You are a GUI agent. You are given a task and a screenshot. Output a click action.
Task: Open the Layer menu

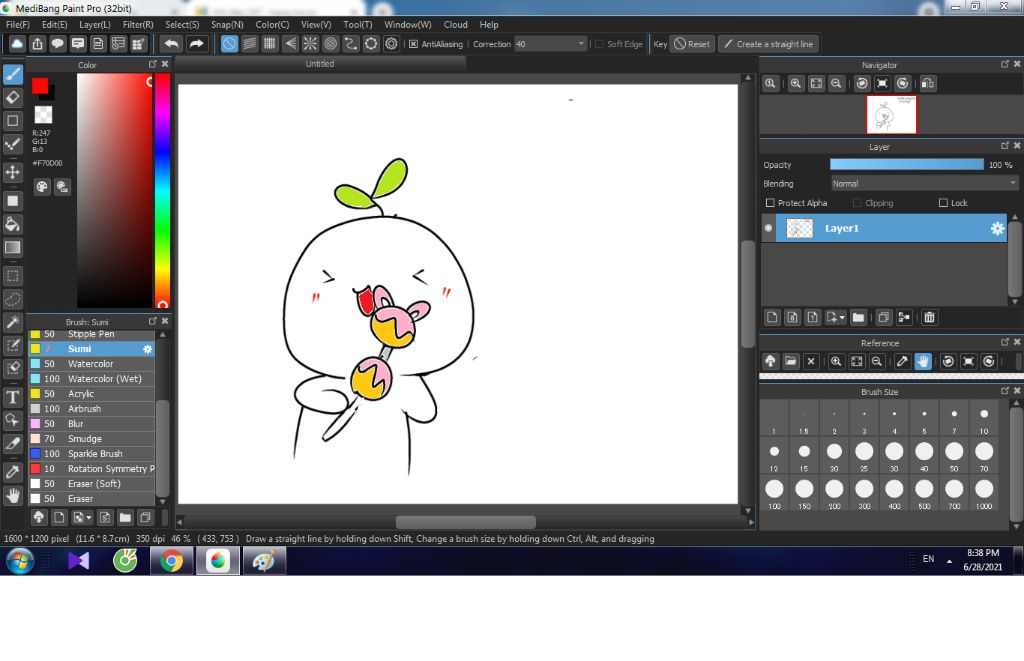pos(95,24)
